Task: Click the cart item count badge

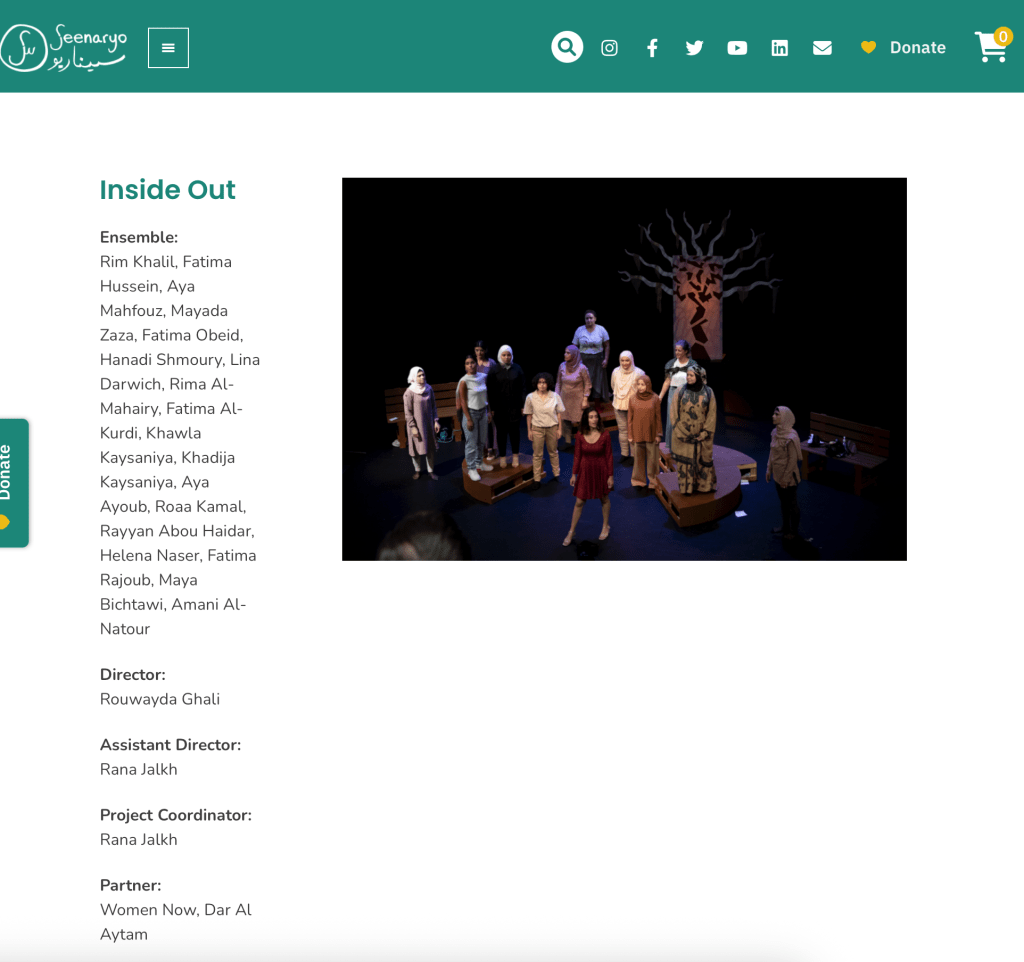Action: click(1003, 36)
